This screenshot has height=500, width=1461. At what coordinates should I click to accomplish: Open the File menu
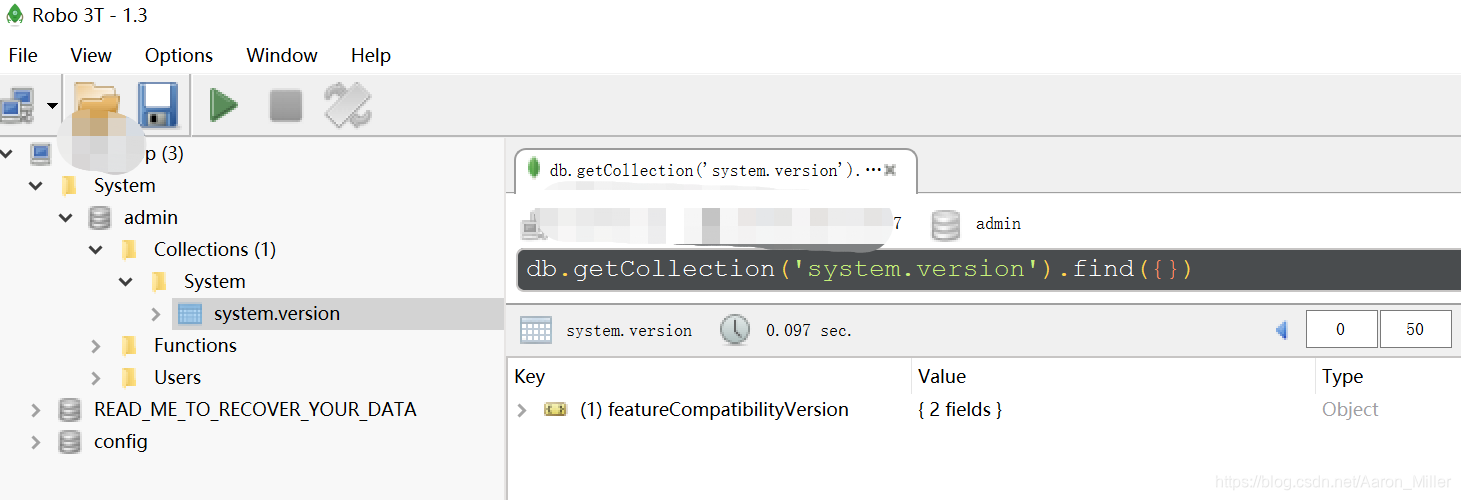[x=23, y=55]
